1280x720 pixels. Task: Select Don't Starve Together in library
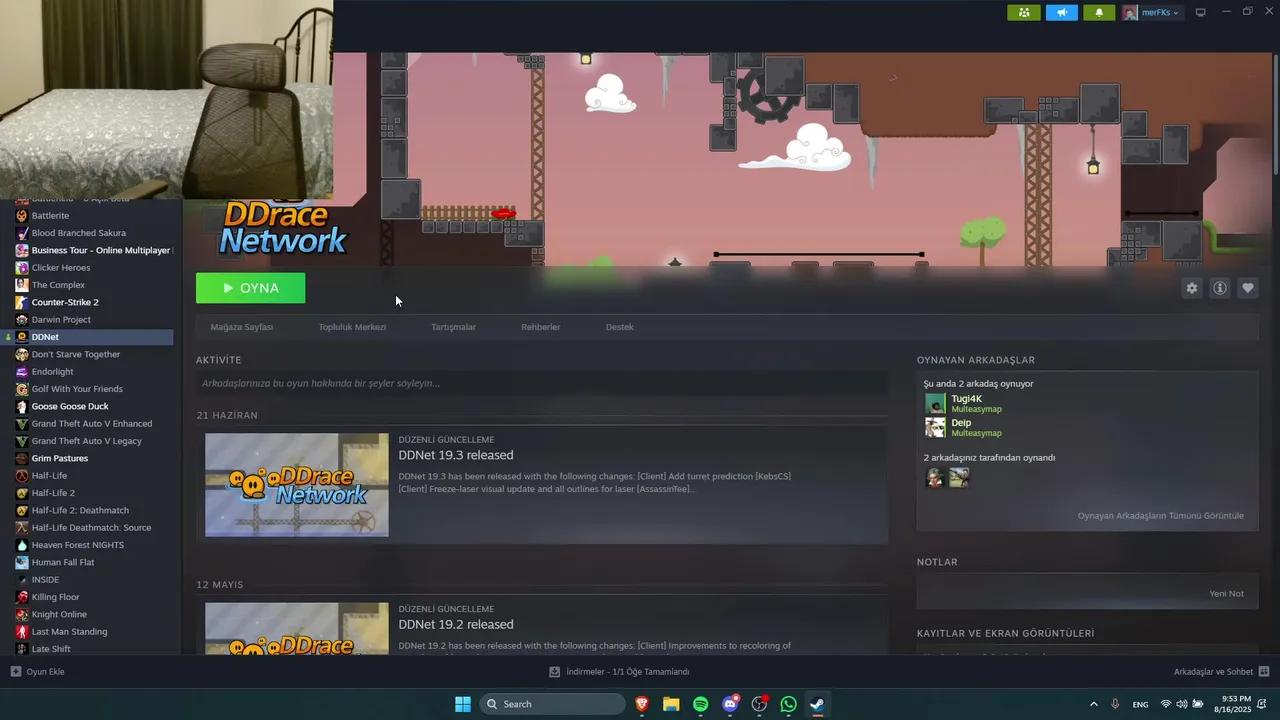(76, 354)
